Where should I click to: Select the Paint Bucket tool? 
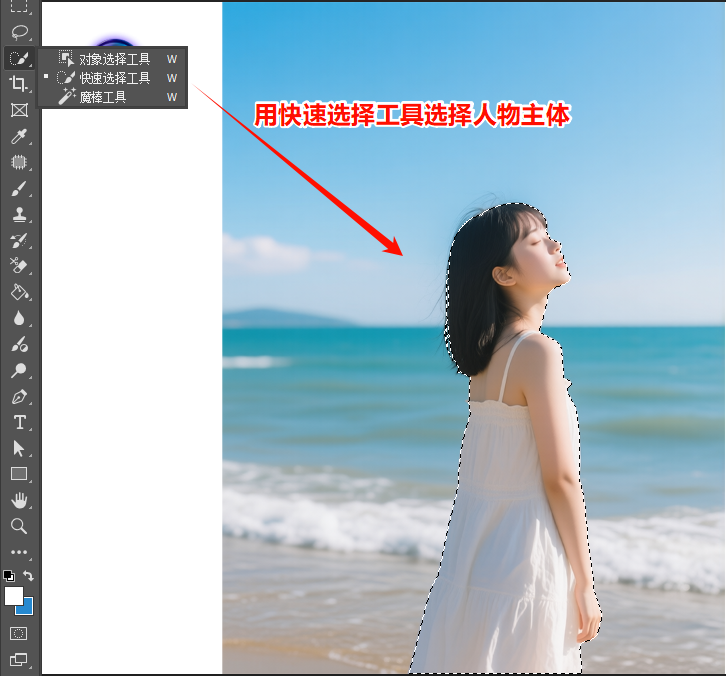coord(18,292)
